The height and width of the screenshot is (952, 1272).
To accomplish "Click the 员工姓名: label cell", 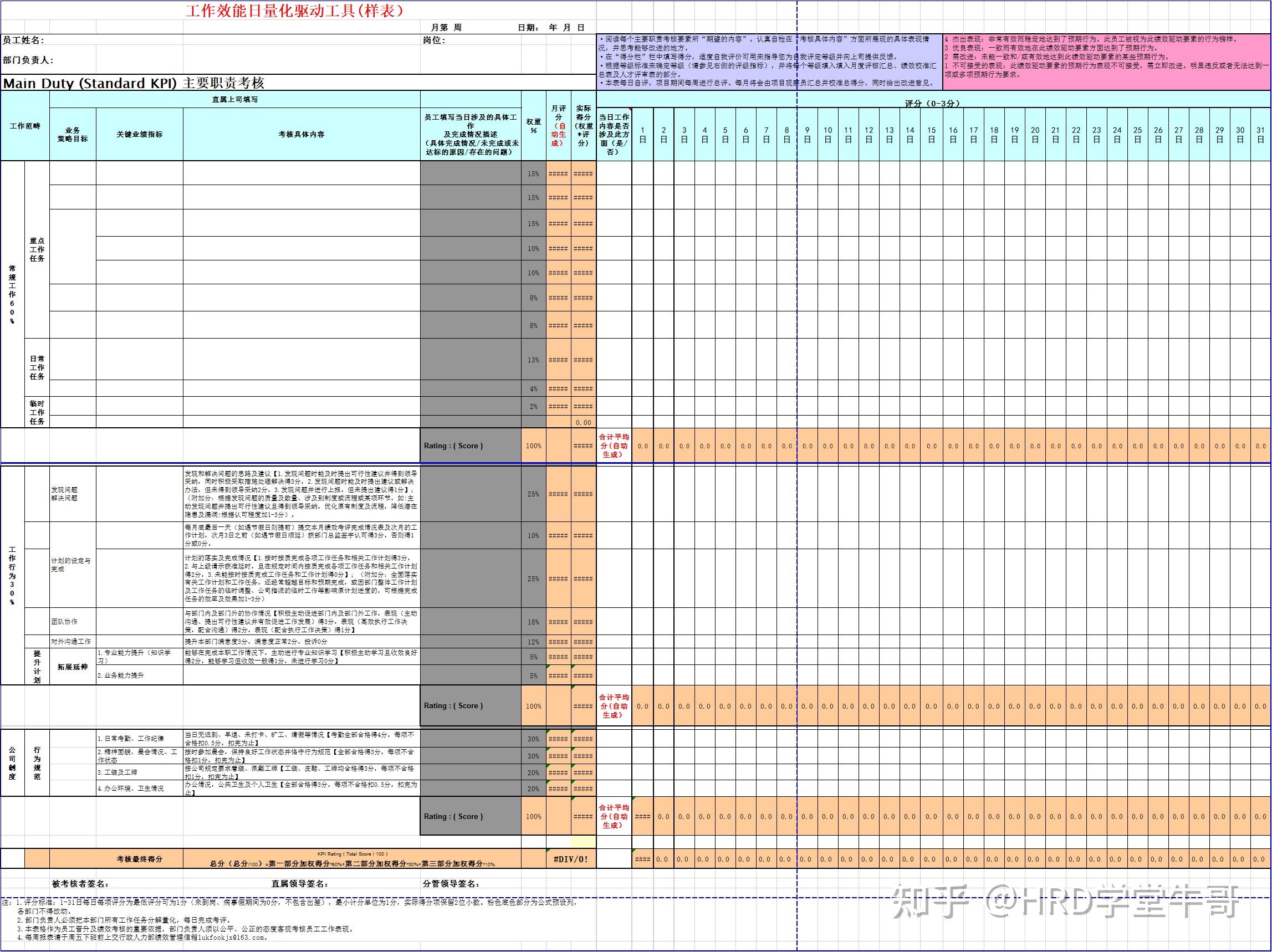I will point(24,40).
